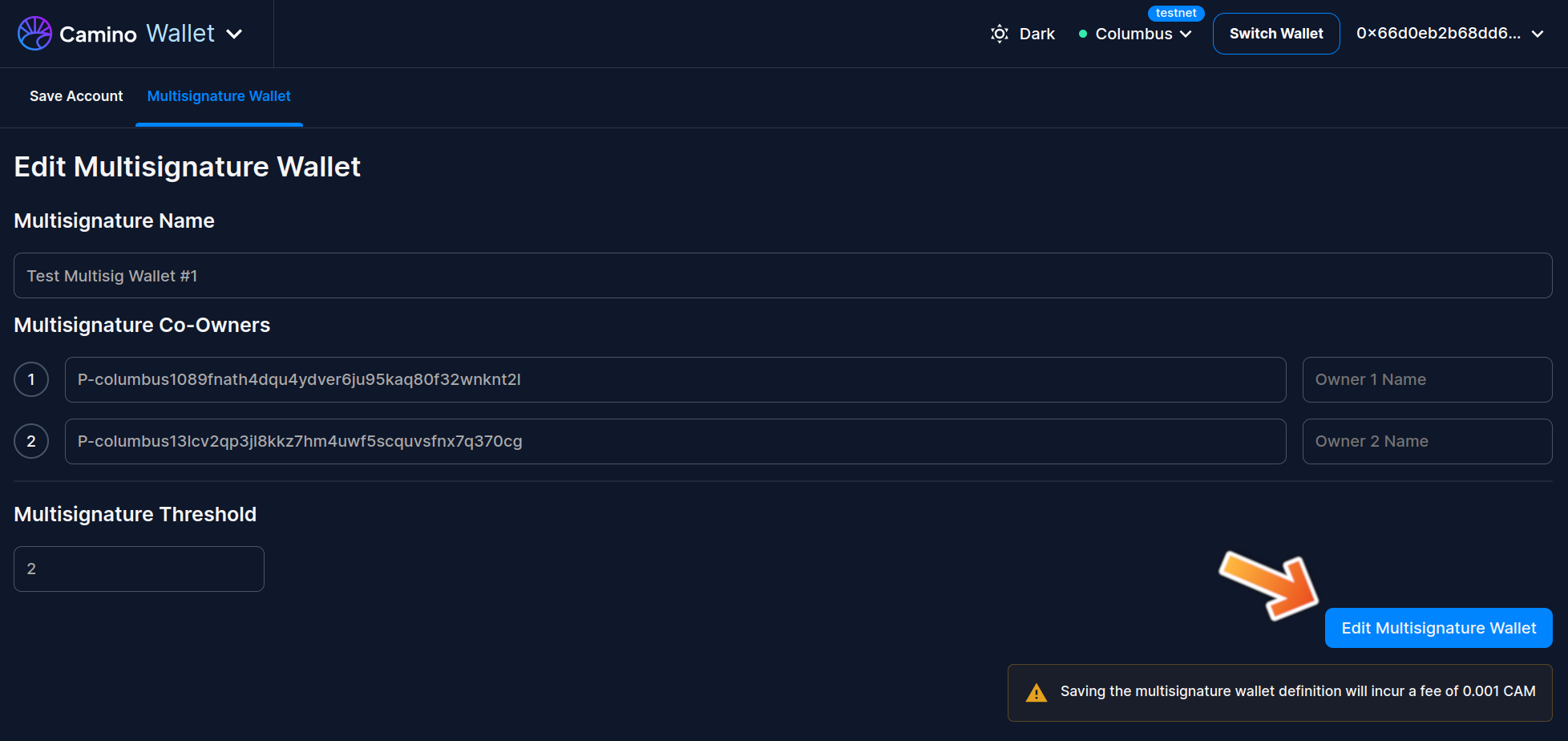Click the yellow warning triangle icon

tap(1036, 692)
